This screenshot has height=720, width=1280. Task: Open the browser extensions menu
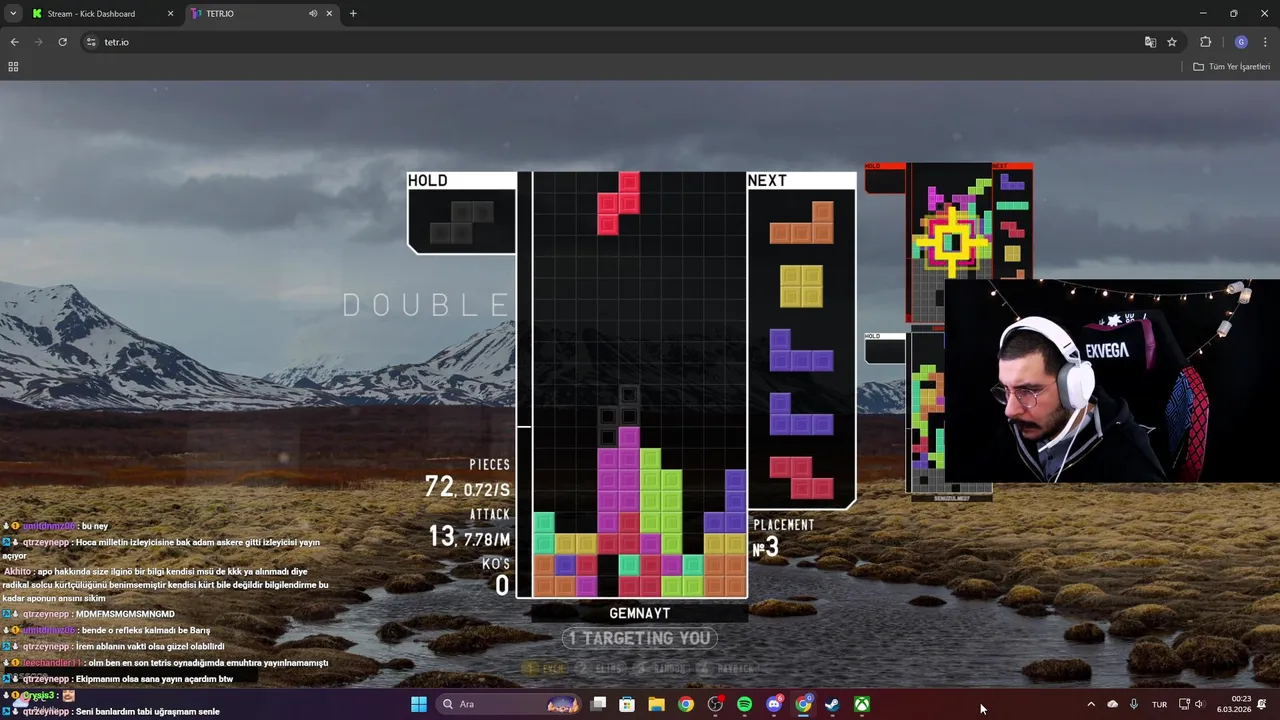pyautogui.click(x=1205, y=42)
